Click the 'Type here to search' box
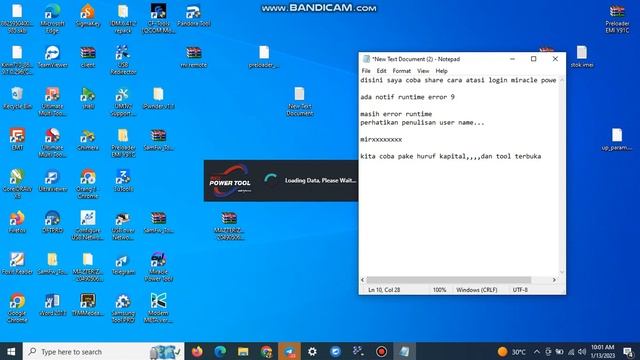This screenshot has height=360, width=640. coord(104,351)
